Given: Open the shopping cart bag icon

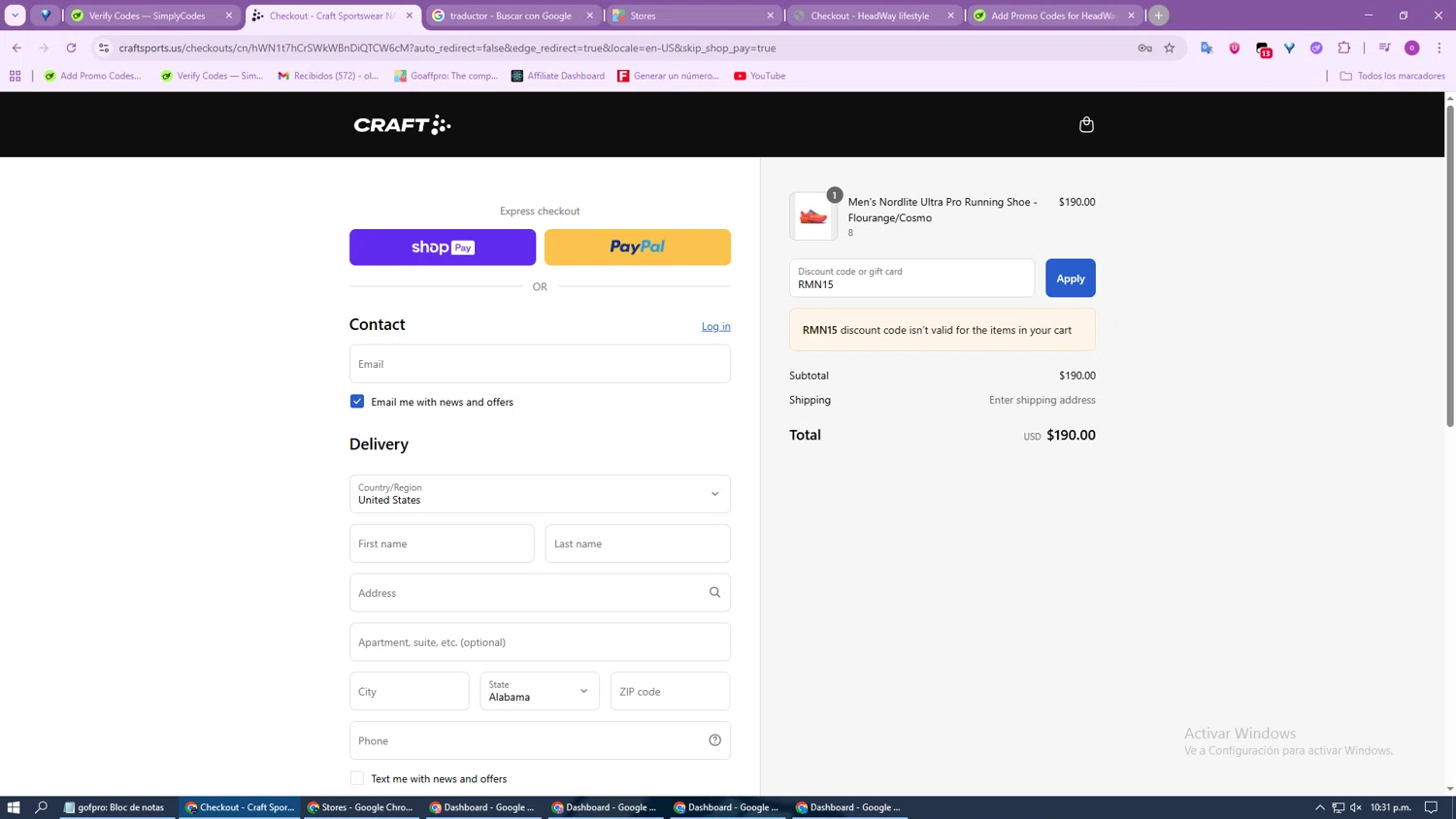Looking at the screenshot, I should click(x=1086, y=124).
